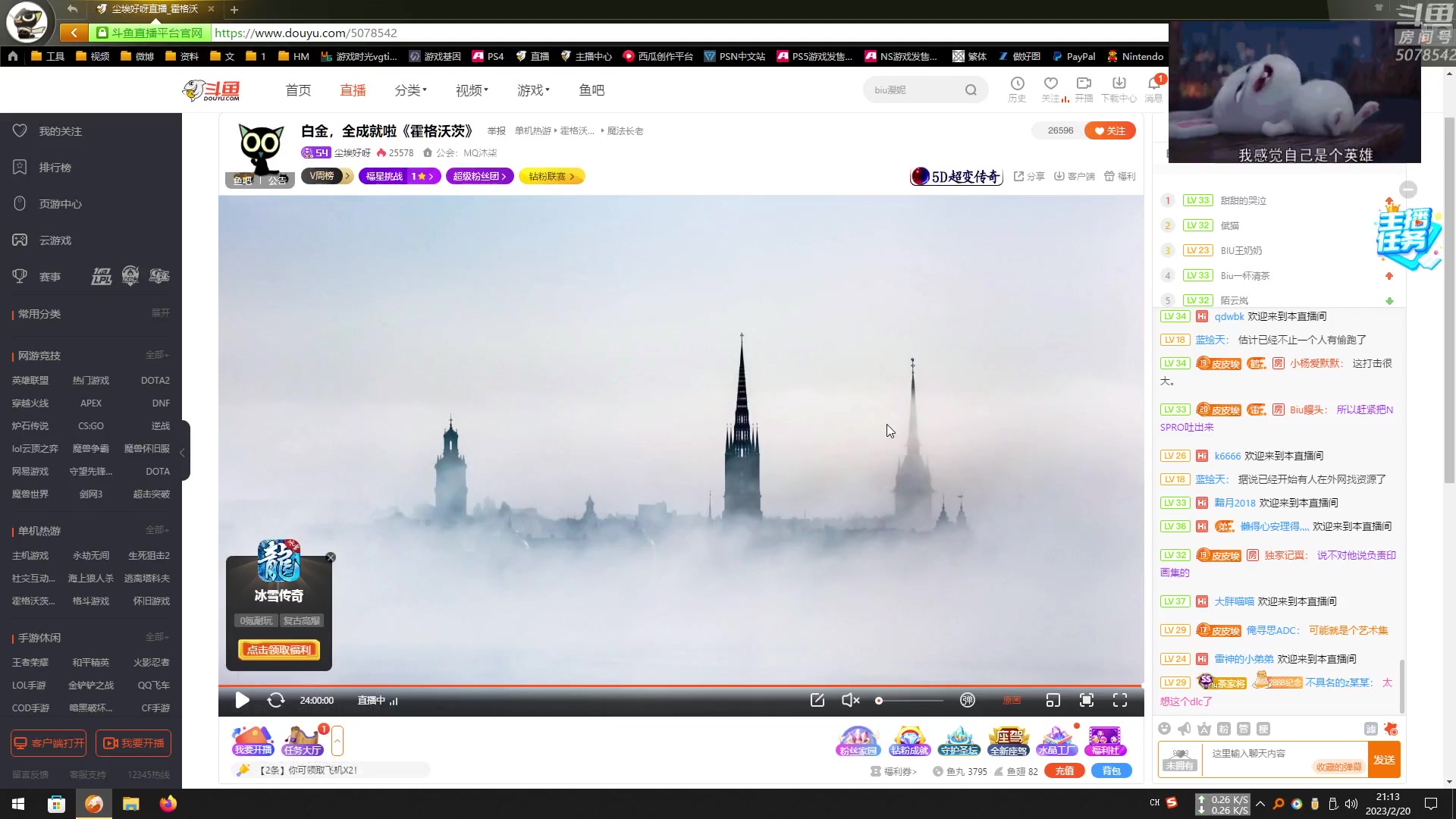Click 开播 start broadcast icon in header

pos(1084,89)
